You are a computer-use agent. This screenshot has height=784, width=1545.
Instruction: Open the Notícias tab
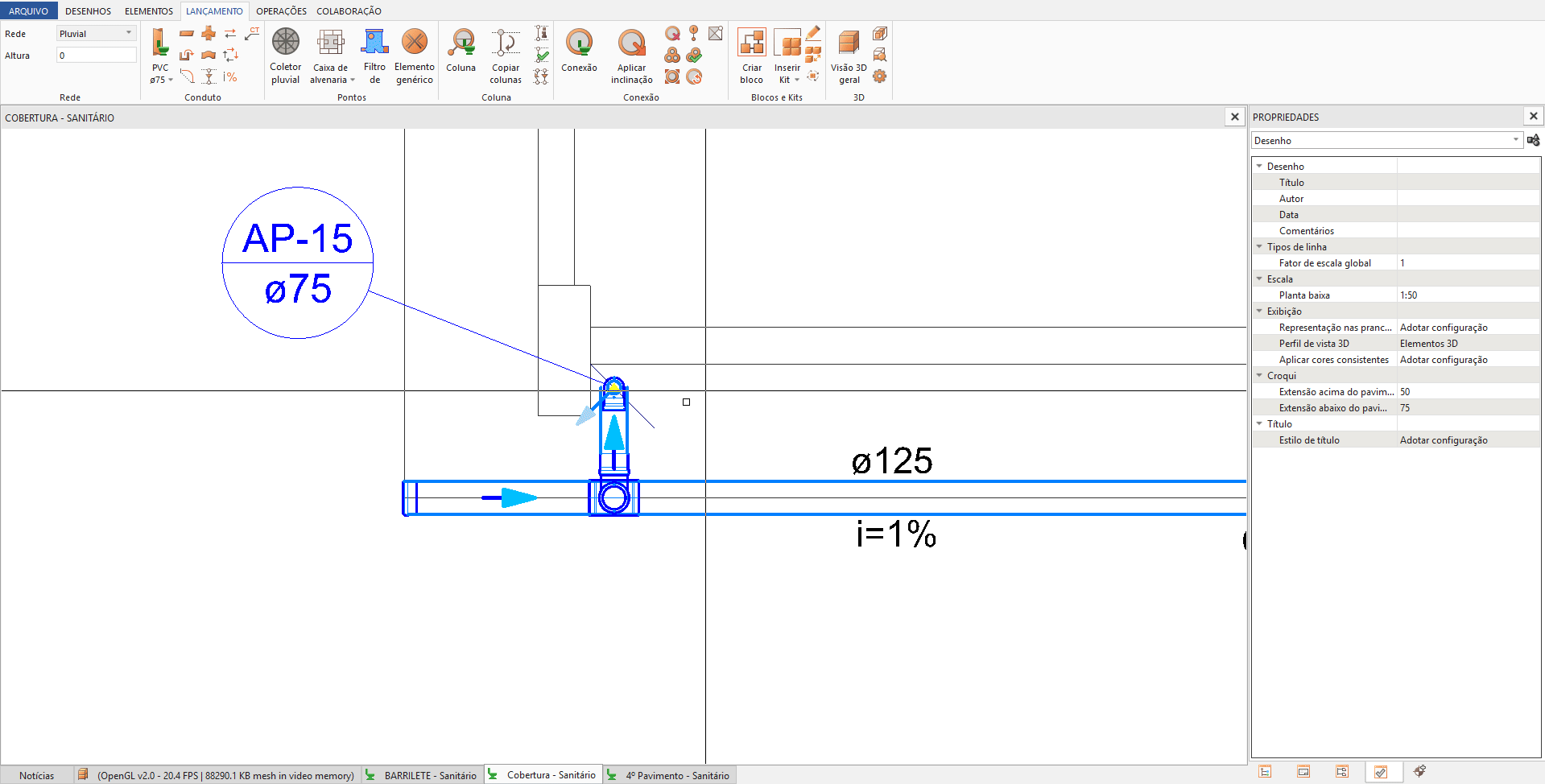click(37, 775)
